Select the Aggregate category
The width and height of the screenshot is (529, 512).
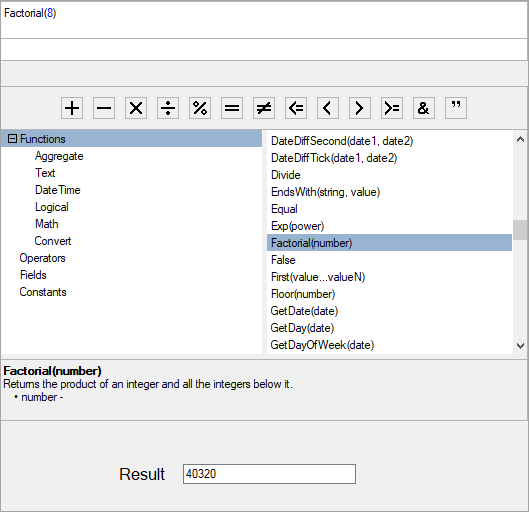click(x=59, y=156)
